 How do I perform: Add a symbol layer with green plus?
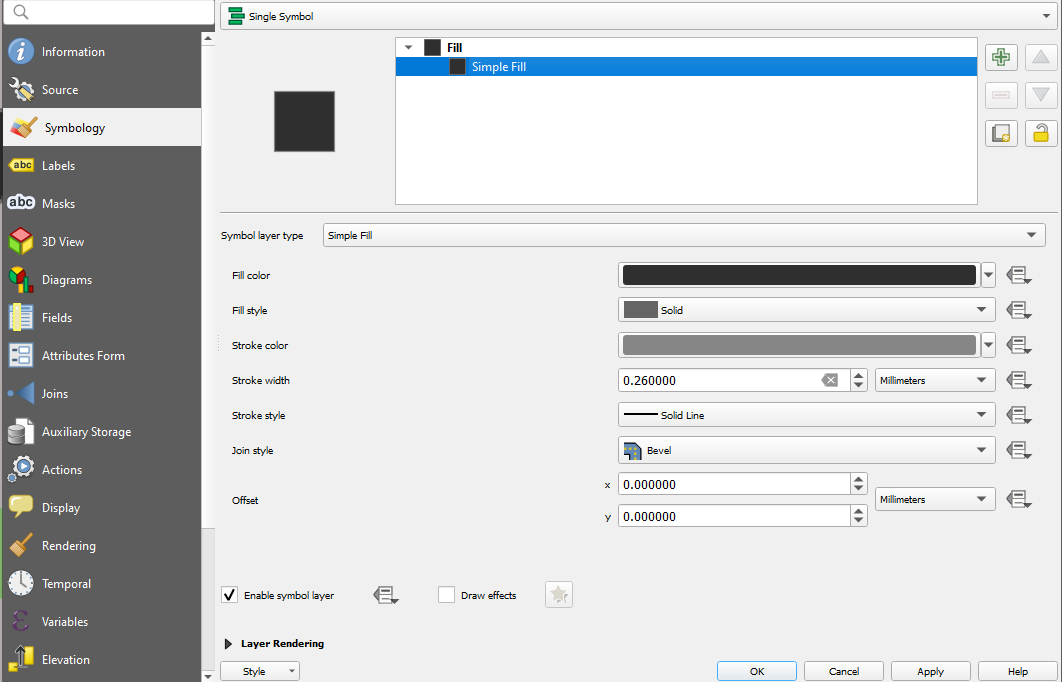1001,57
